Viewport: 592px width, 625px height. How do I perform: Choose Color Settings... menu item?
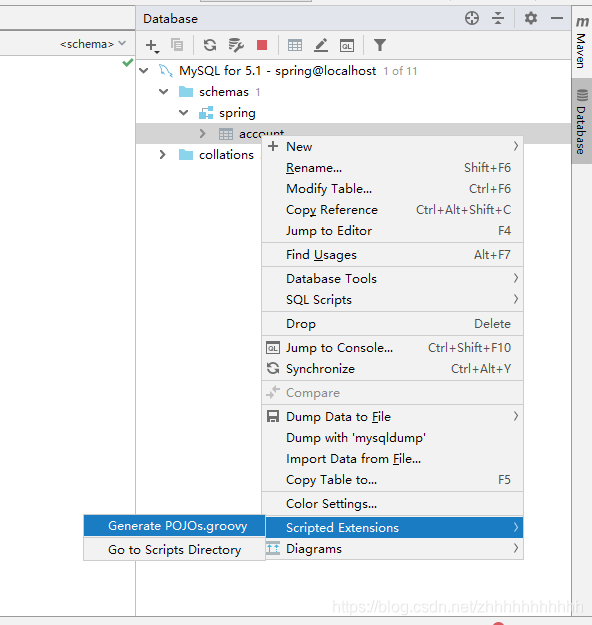point(392,504)
